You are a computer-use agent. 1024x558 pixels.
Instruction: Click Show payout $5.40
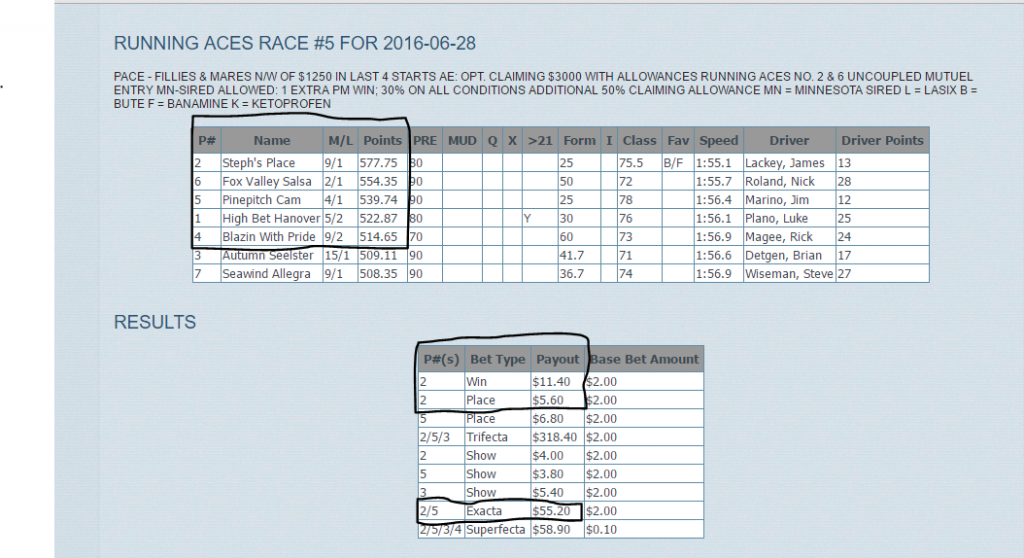[548, 493]
